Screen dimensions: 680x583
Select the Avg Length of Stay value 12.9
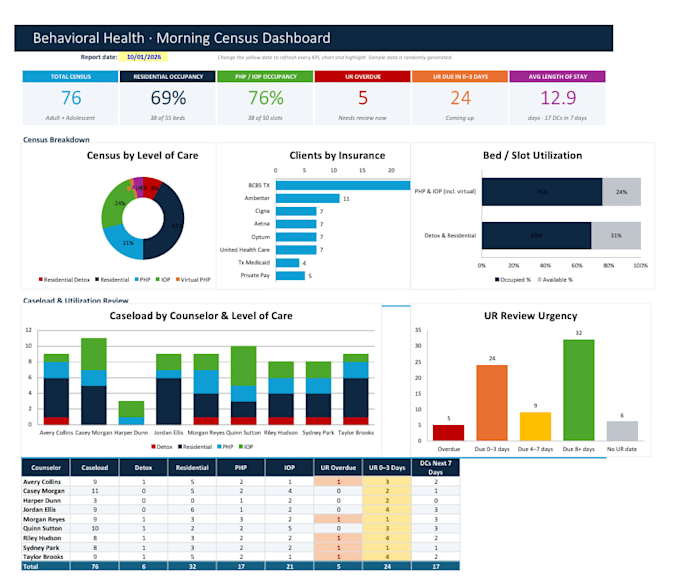[x=558, y=98]
